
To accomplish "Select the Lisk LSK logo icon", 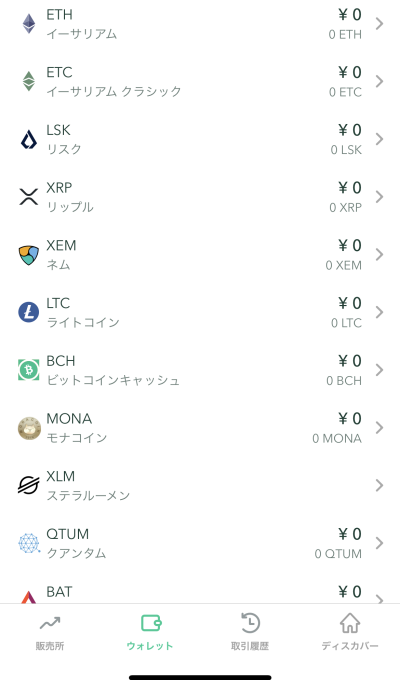I will coord(29,139).
